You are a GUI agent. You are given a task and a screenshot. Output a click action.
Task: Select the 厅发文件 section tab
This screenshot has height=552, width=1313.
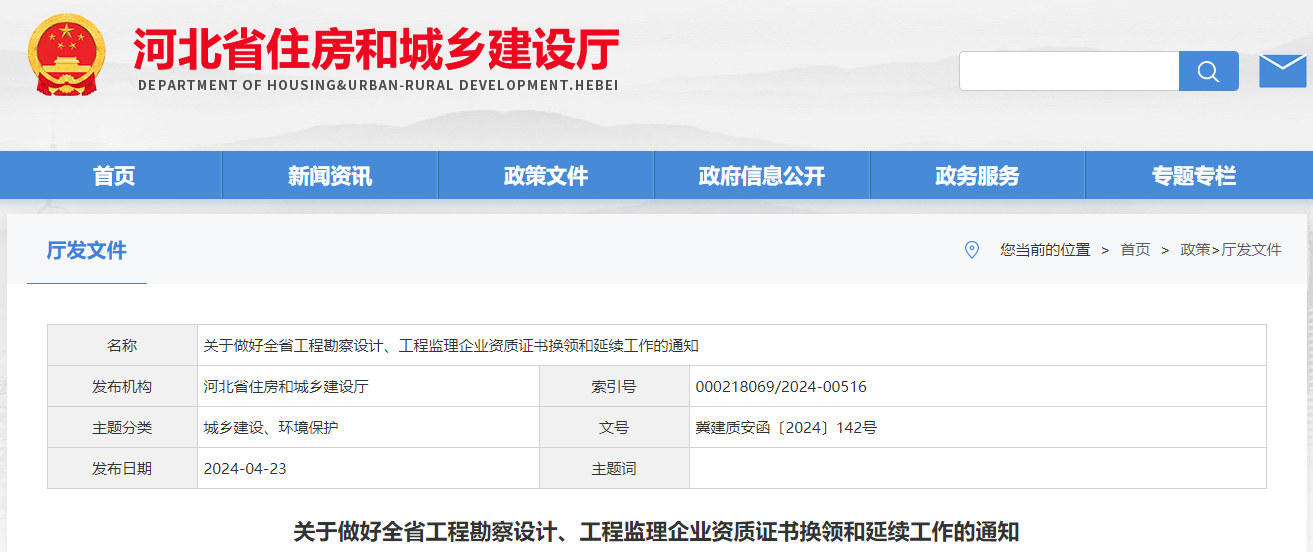pyautogui.click(x=87, y=250)
